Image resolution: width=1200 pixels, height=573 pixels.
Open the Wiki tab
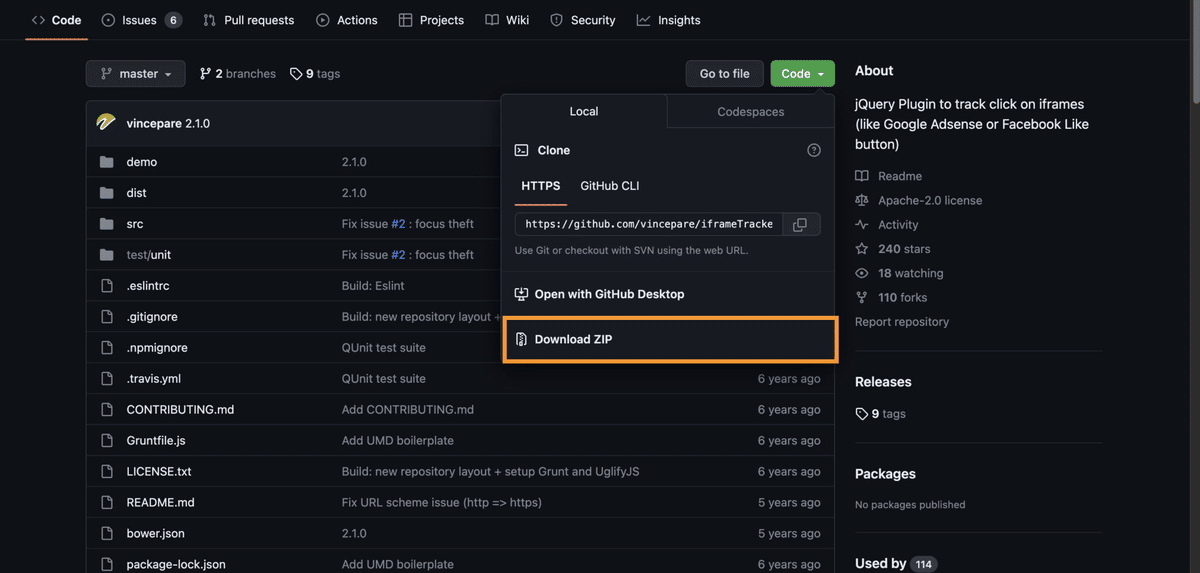click(x=507, y=20)
